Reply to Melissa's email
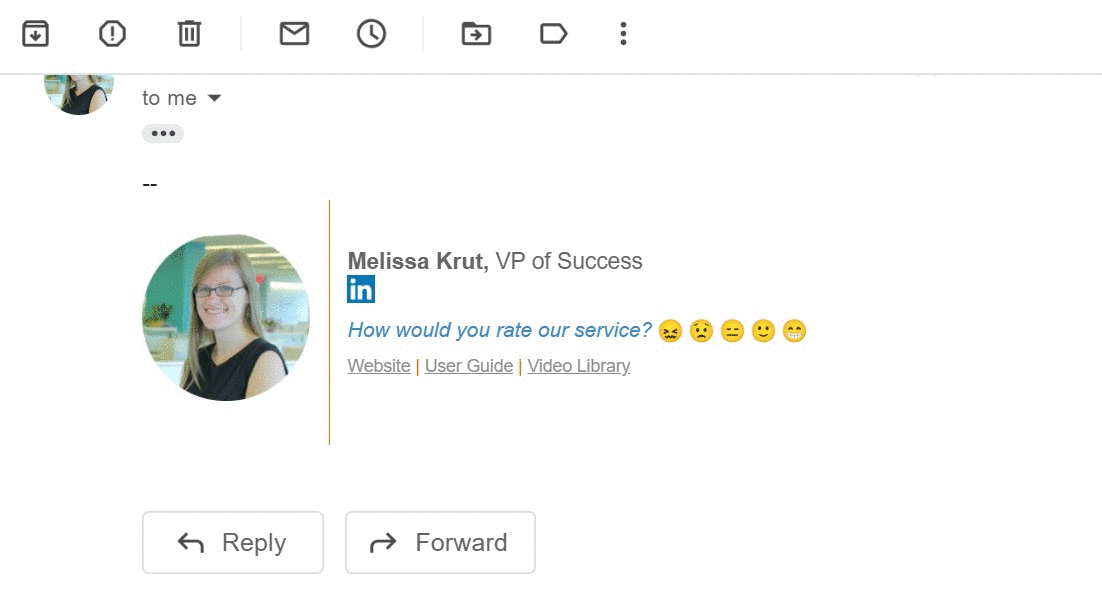 pyautogui.click(x=233, y=542)
